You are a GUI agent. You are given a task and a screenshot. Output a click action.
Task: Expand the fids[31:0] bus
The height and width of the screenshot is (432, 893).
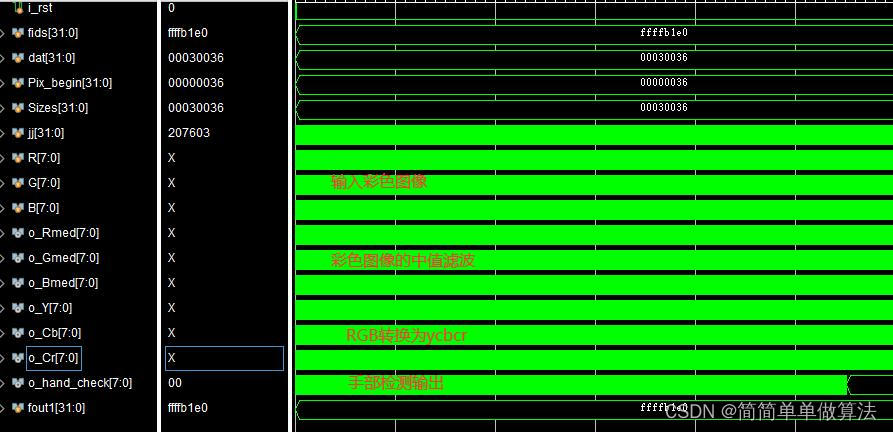(x=3, y=33)
